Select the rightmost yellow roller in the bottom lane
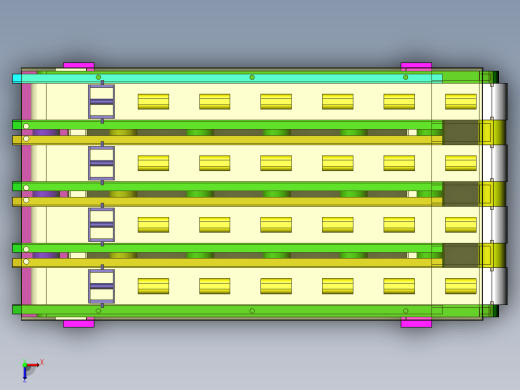The width and height of the screenshot is (520, 390). click(x=461, y=286)
